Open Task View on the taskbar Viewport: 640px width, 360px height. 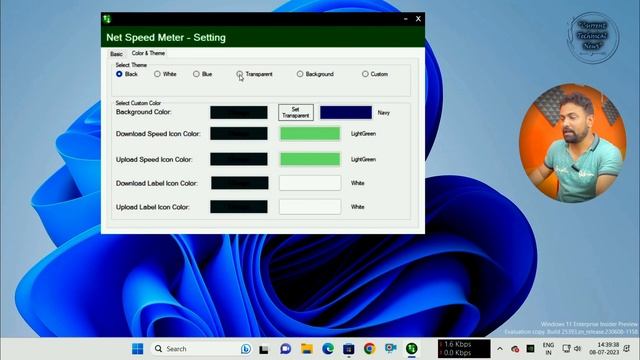tap(264, 349)
